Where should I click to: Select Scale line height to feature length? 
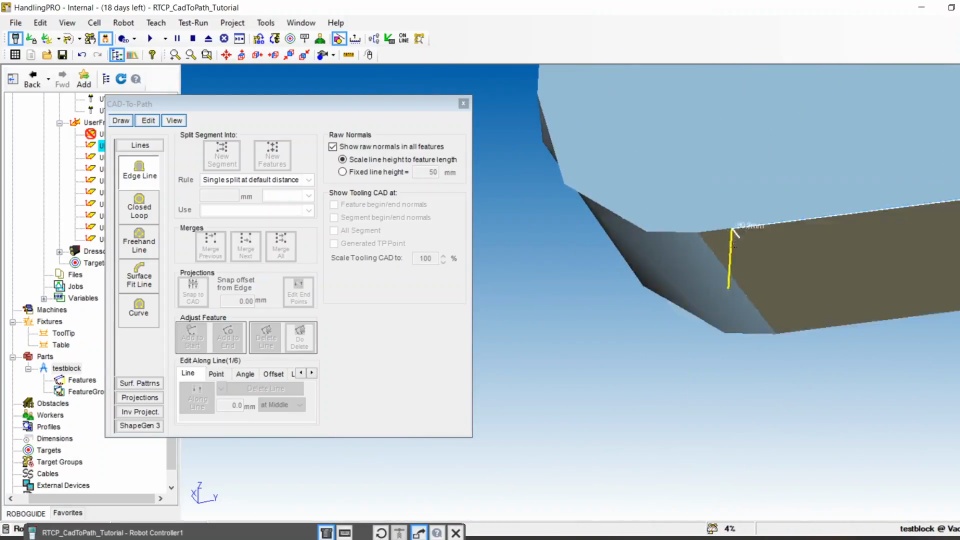coord(343,159)
